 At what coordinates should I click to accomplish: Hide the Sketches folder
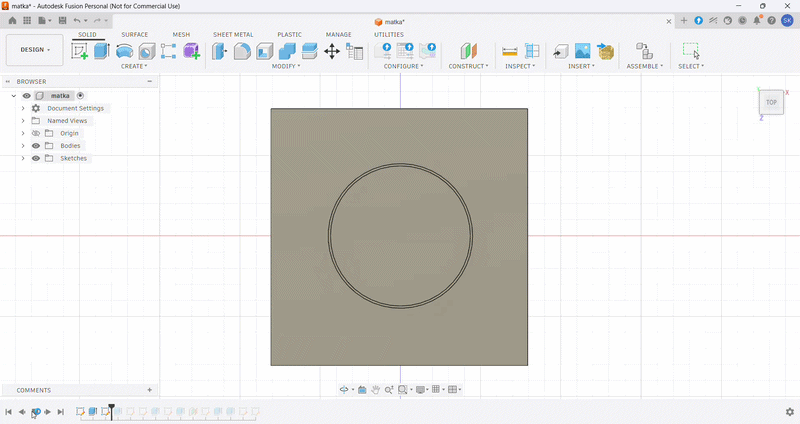[36, 158]
